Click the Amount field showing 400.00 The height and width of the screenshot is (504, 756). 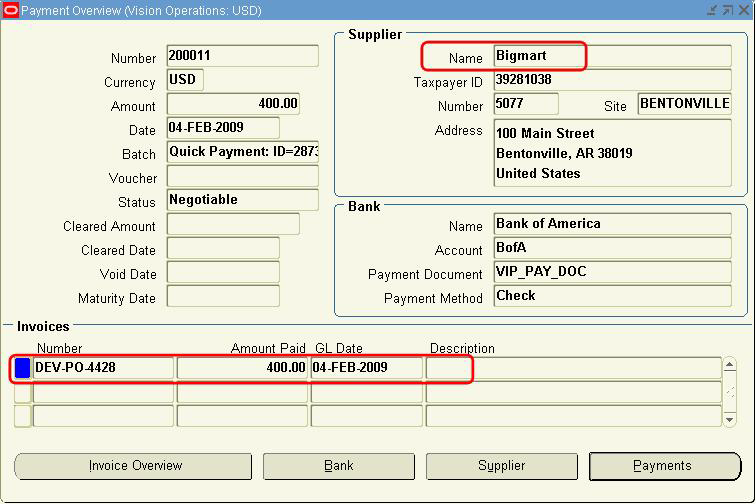pyautogui.click(x=233, y=104)
